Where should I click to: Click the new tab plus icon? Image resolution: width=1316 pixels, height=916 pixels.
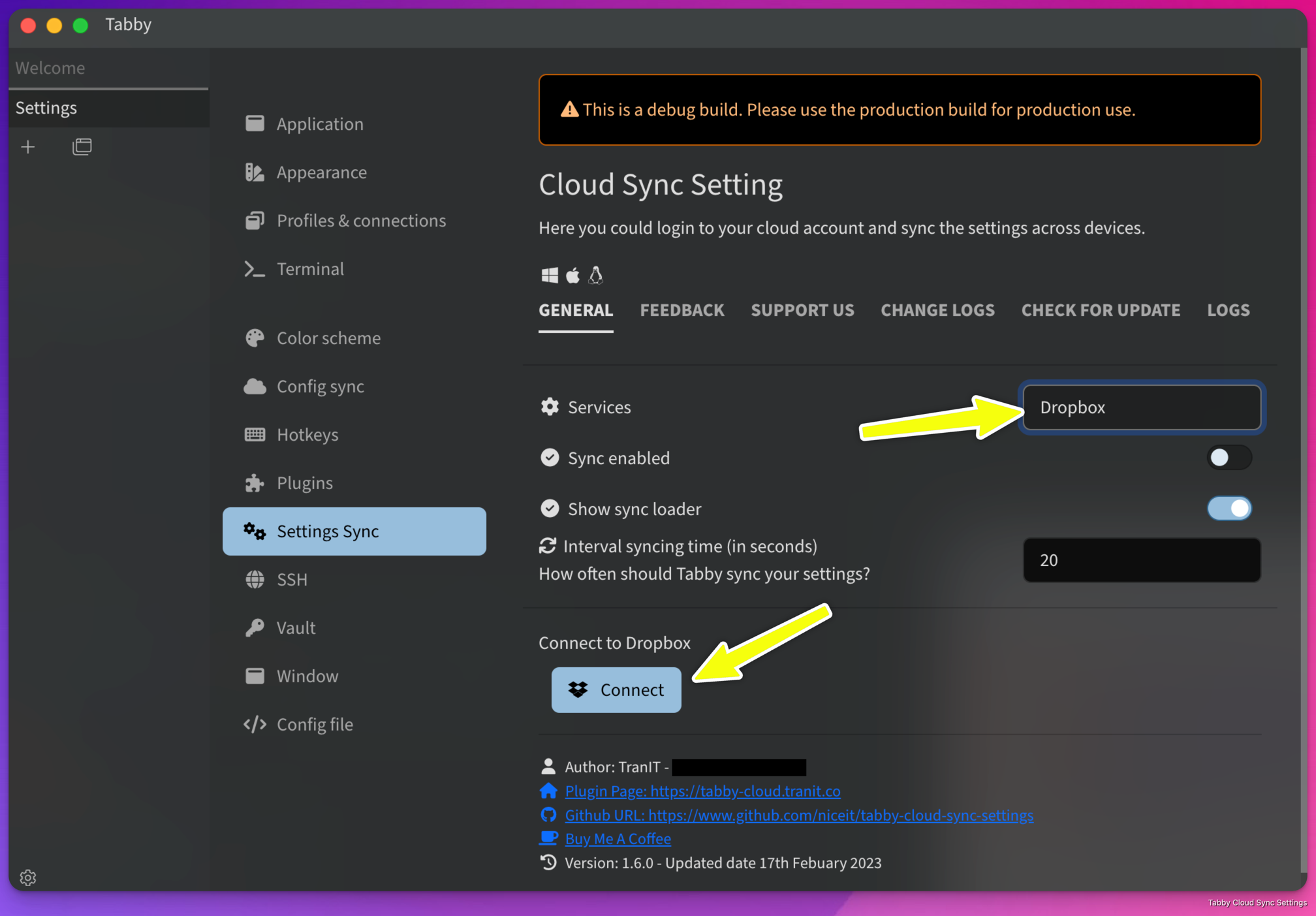[x=28, y=147]
